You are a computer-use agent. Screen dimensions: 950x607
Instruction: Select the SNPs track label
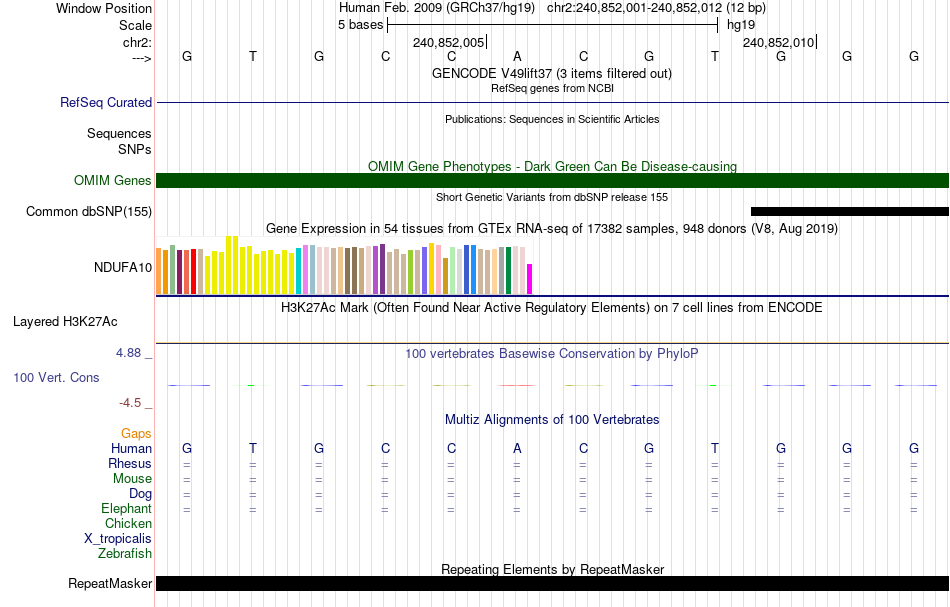[x=135, y=149]
